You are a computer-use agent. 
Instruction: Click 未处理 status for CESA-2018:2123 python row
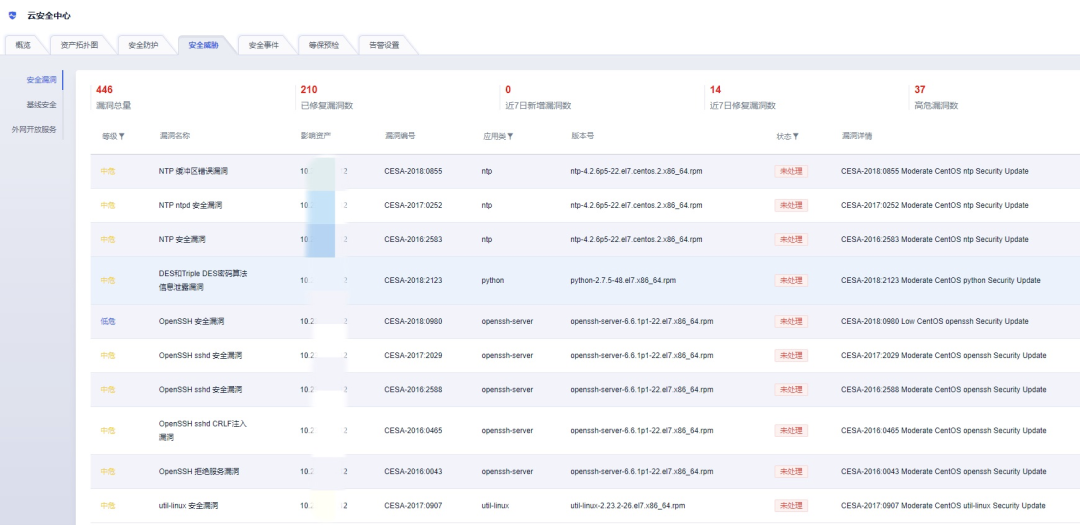(790, 281)
